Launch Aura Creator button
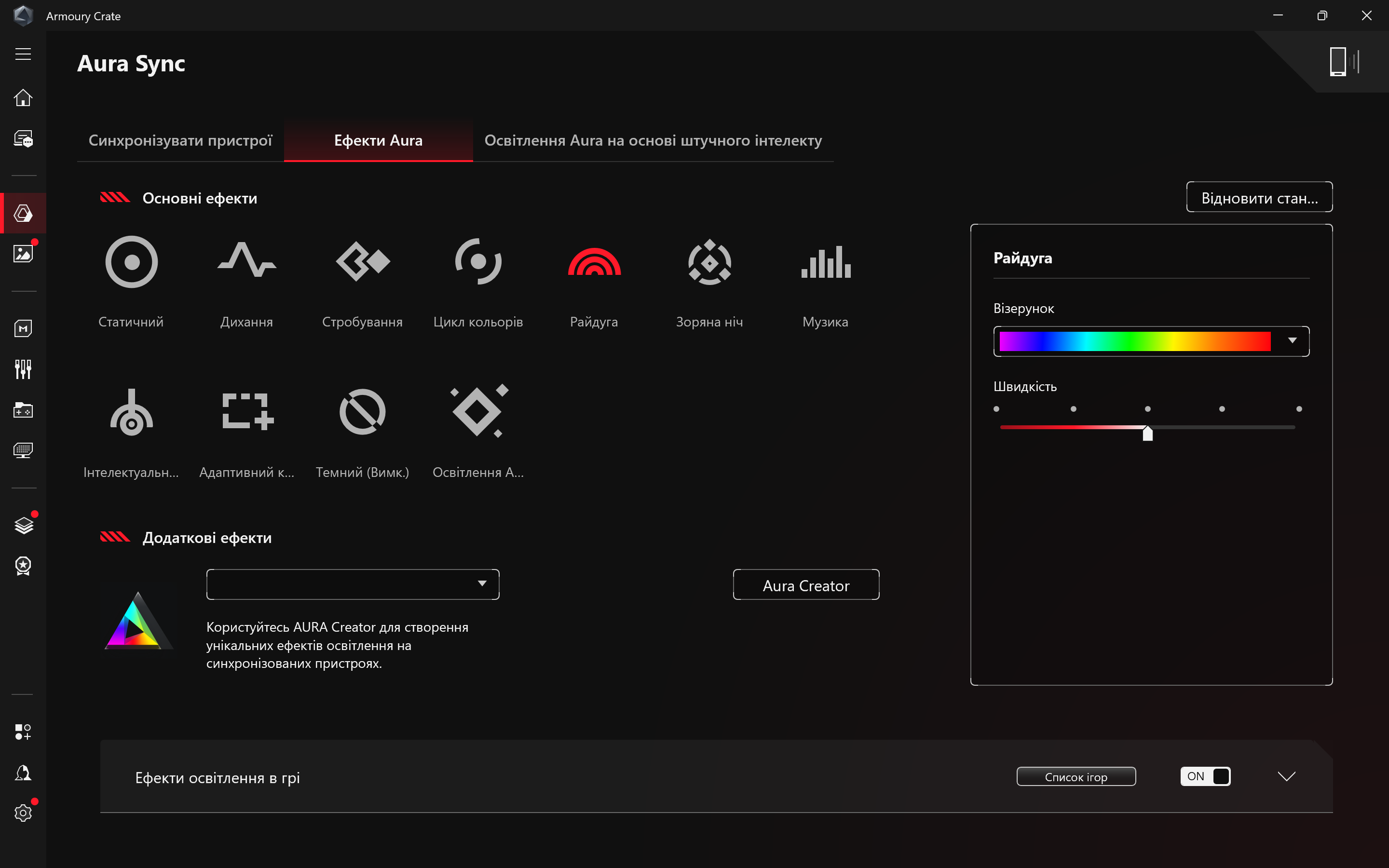 (806, 585)
